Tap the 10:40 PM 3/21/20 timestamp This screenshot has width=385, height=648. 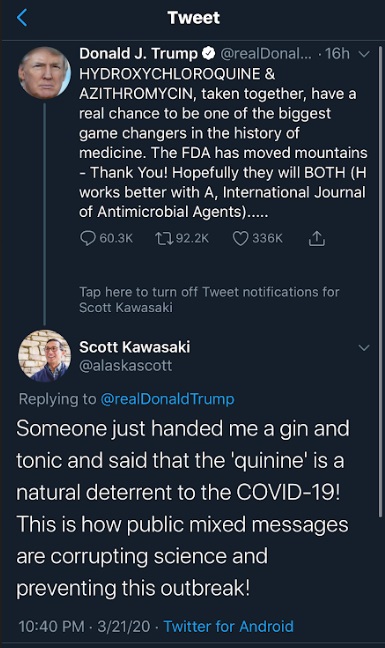coord(84,626)
